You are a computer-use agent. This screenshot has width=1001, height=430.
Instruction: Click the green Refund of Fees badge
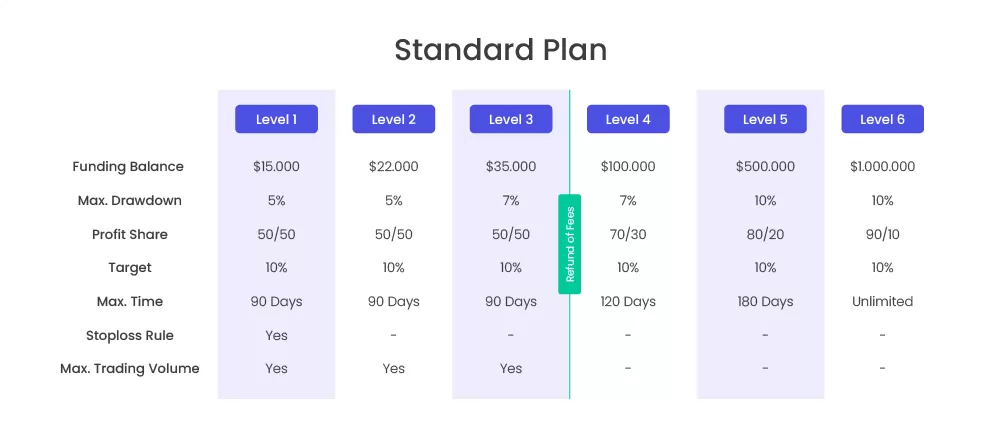(x=569, y=244)
